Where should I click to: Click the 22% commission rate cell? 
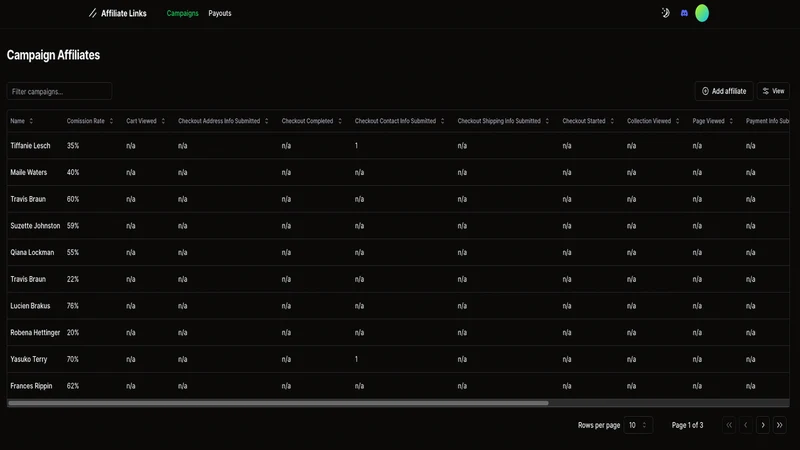pyautogui.click(x=73, y=279)
